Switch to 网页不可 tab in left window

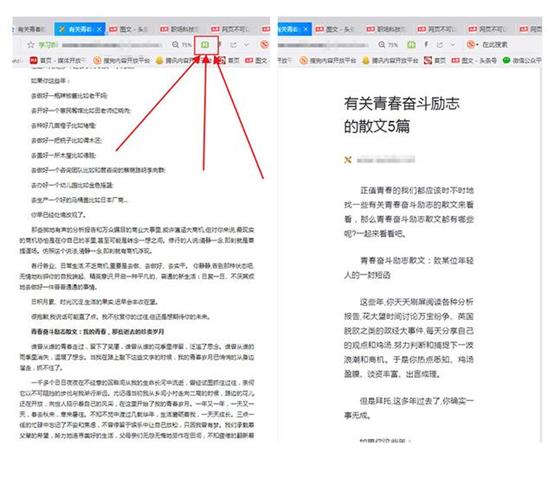[x=230, y=29]
